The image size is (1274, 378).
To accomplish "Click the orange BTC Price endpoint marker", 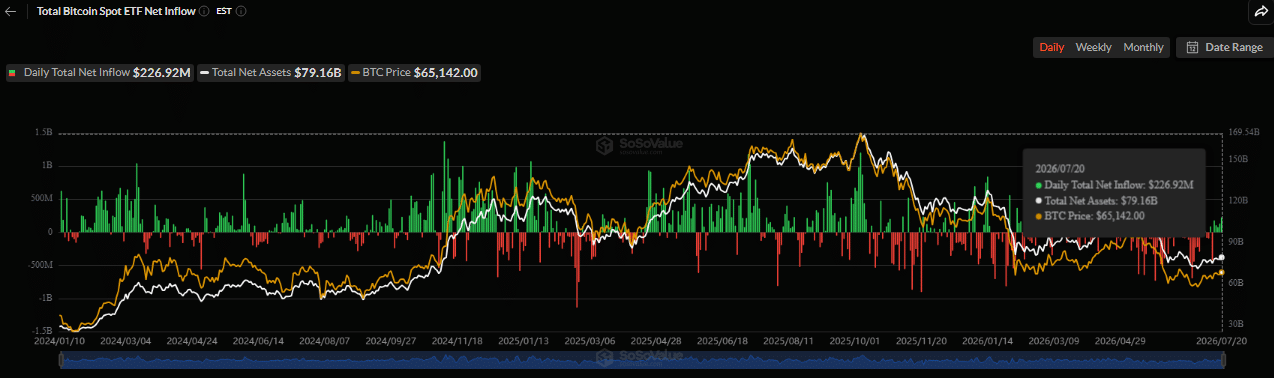I will pyautogui.click(x=1221, y=273).
